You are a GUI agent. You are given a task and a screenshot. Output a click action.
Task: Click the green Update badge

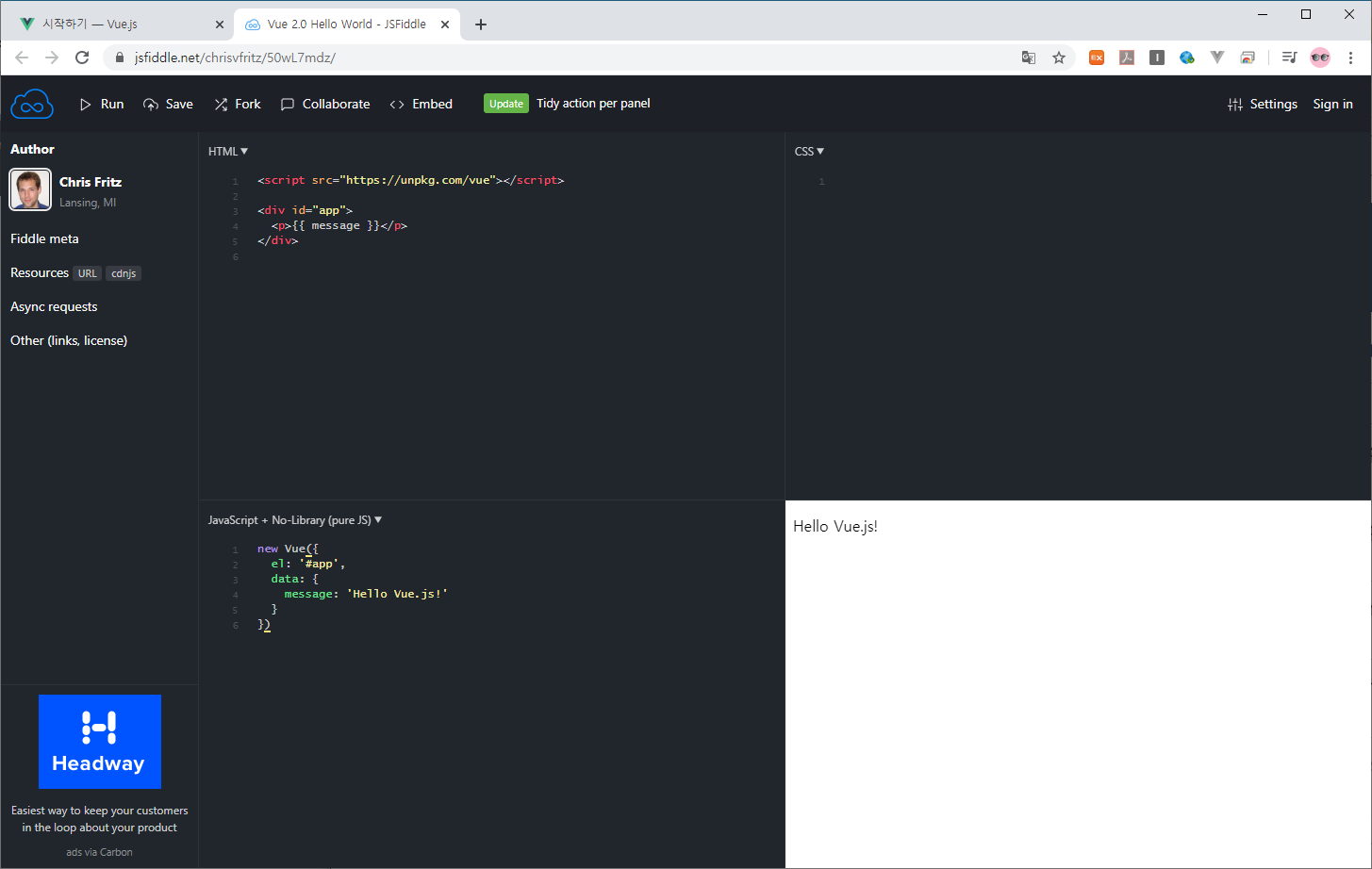[506, 104]
